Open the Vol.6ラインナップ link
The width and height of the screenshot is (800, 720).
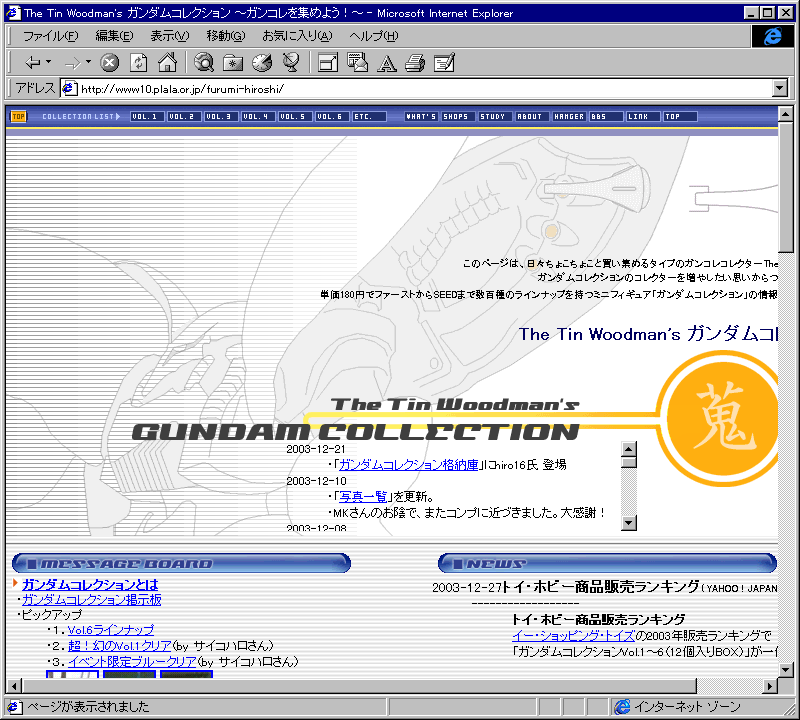[x=110, y=630]
